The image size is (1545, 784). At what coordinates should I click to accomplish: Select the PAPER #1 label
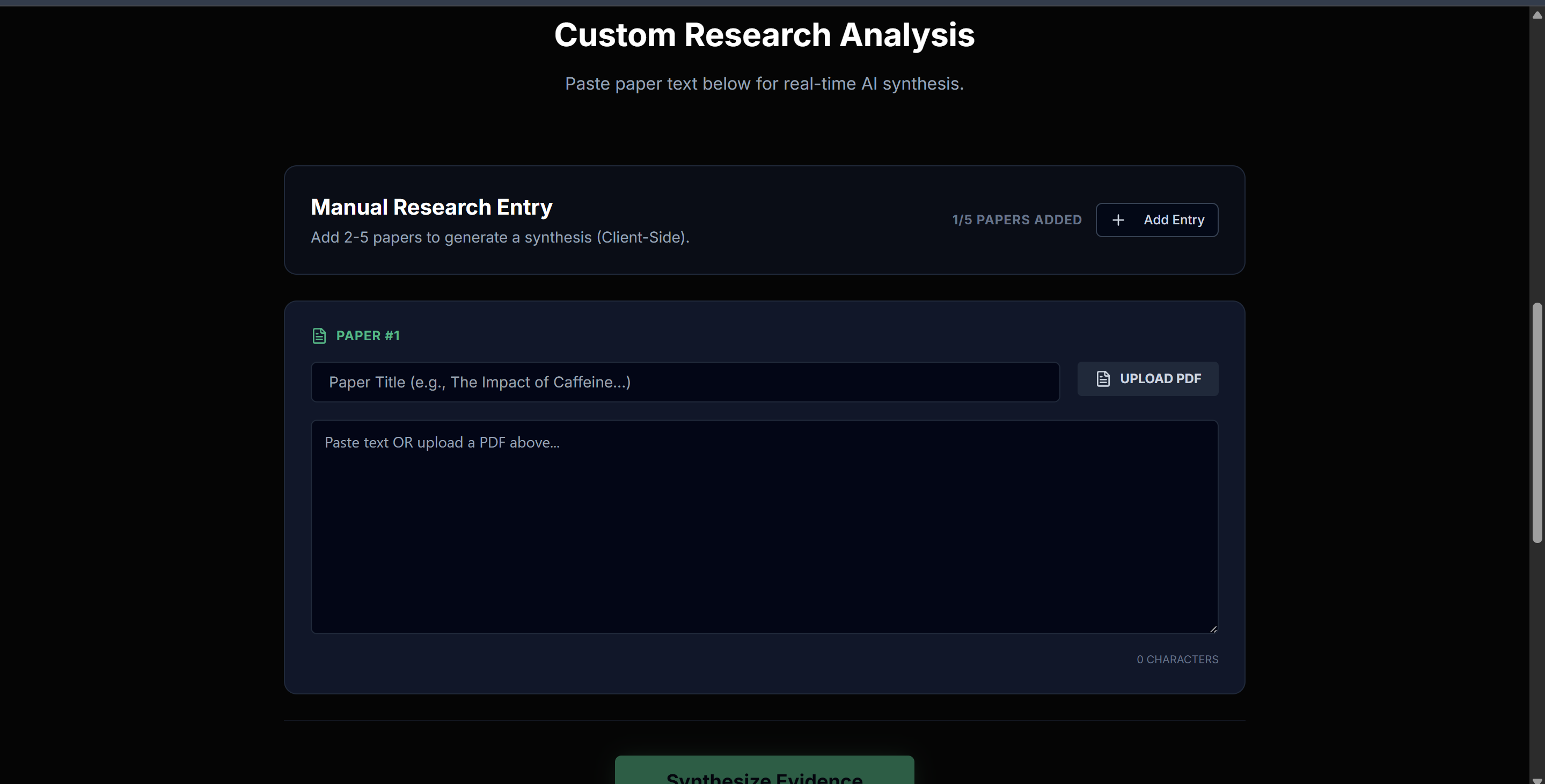coord(367,336)
